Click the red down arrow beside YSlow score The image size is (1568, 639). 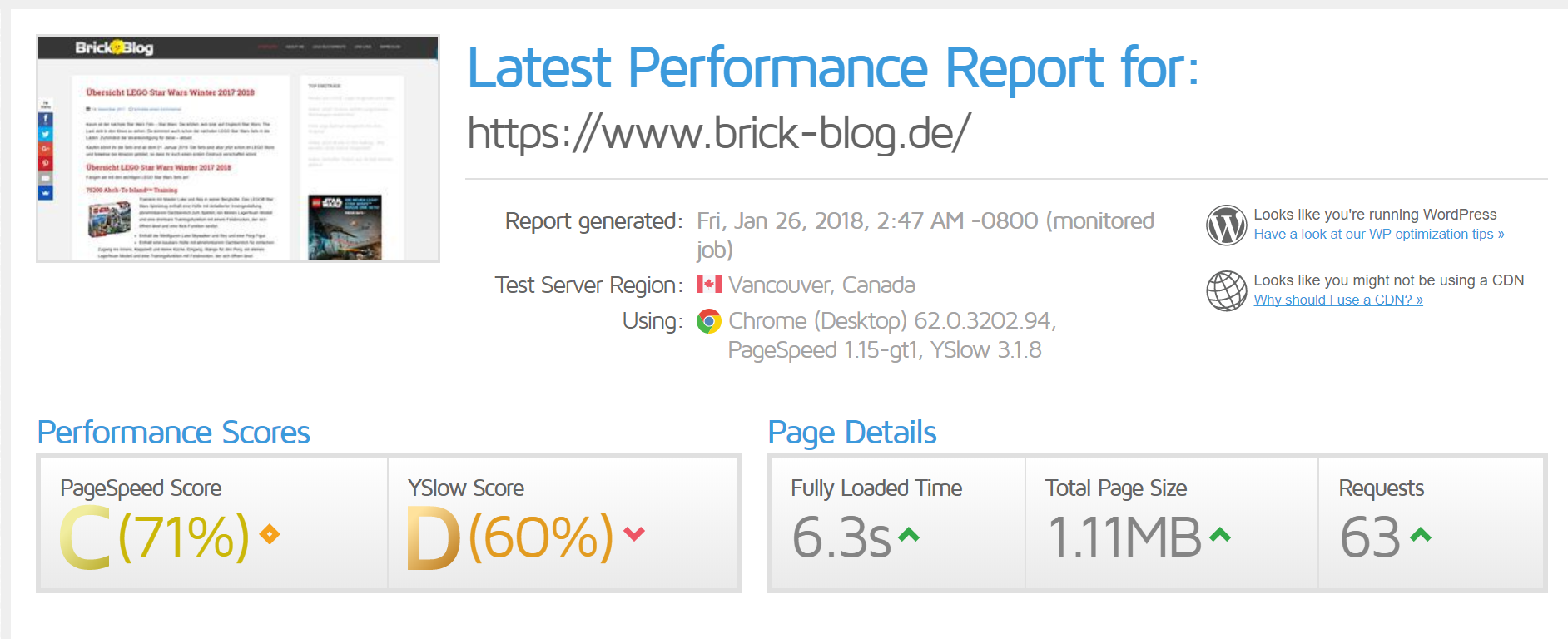[x=634, y=534]
